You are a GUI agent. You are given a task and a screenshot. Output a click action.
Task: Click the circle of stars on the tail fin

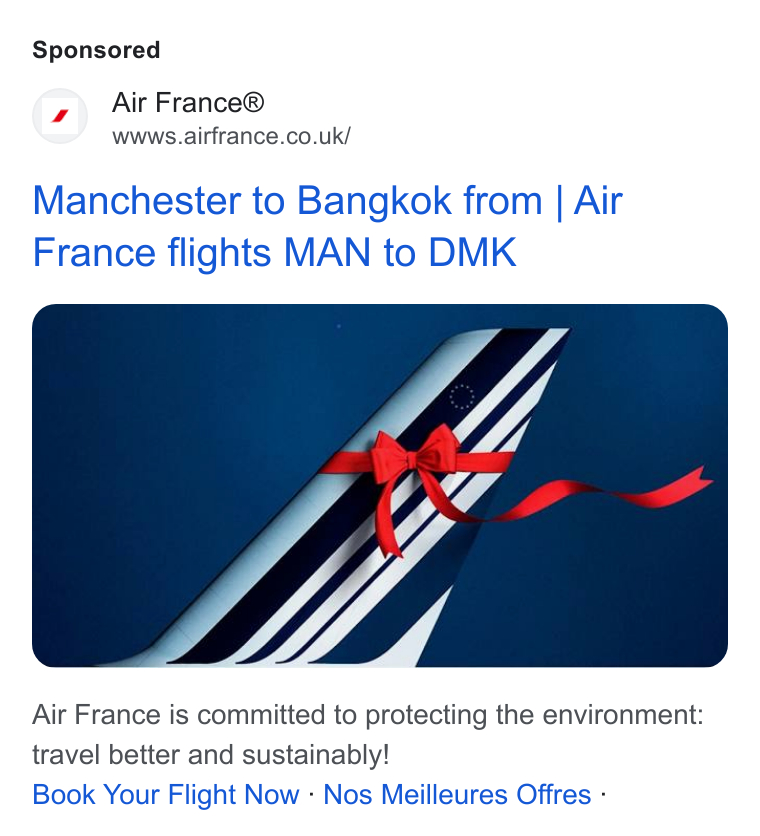click(x=461, y=397)
